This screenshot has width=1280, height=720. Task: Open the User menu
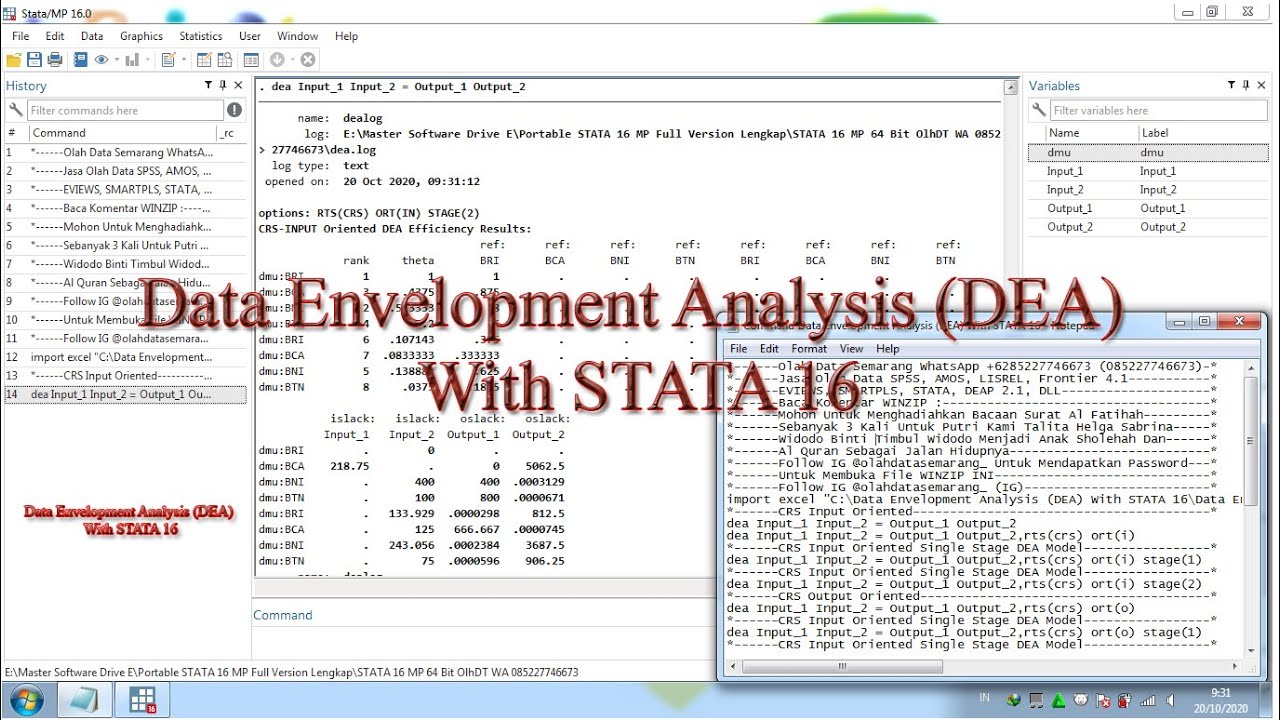[250, 36]
